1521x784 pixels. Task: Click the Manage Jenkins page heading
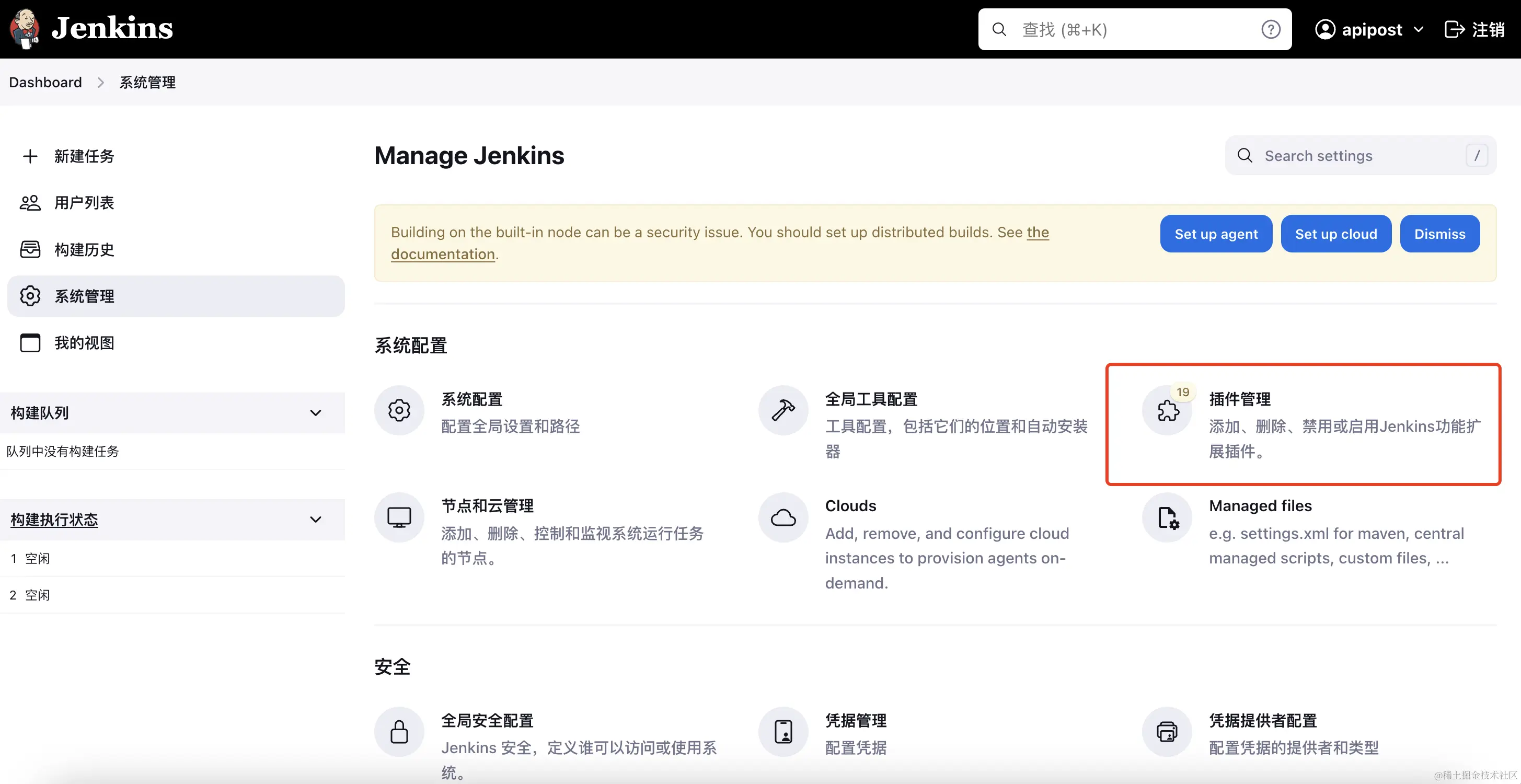click(x=469, y=155)
